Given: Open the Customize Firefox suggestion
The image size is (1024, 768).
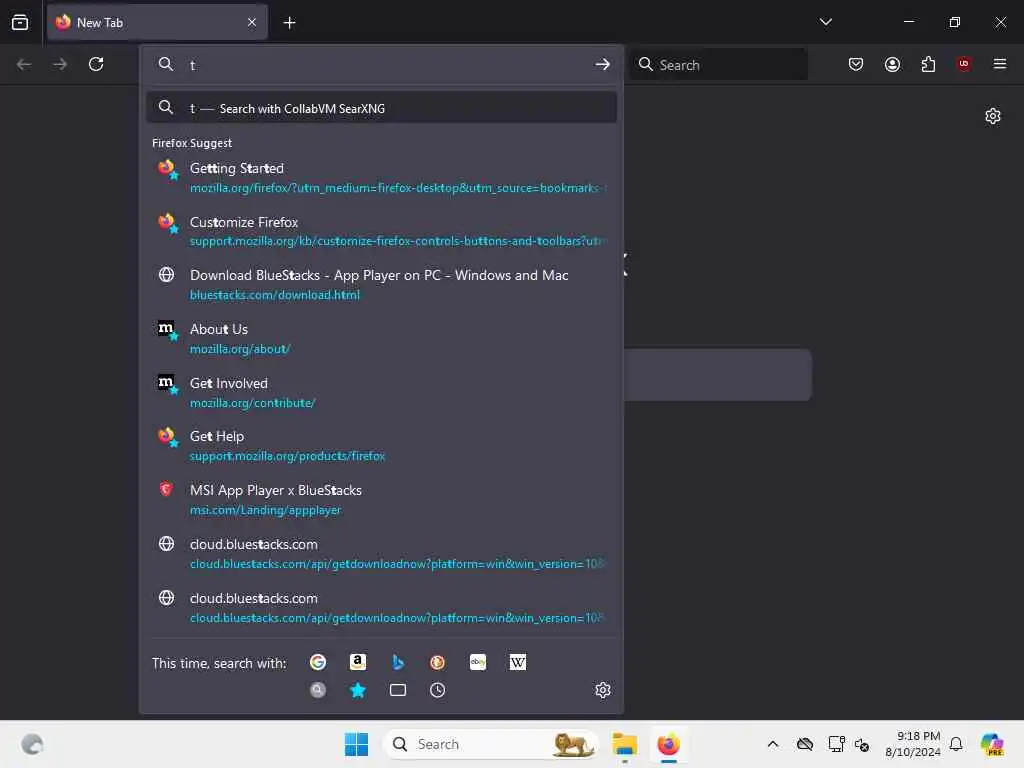Looking at the screenshot, I should coord(382,231).
